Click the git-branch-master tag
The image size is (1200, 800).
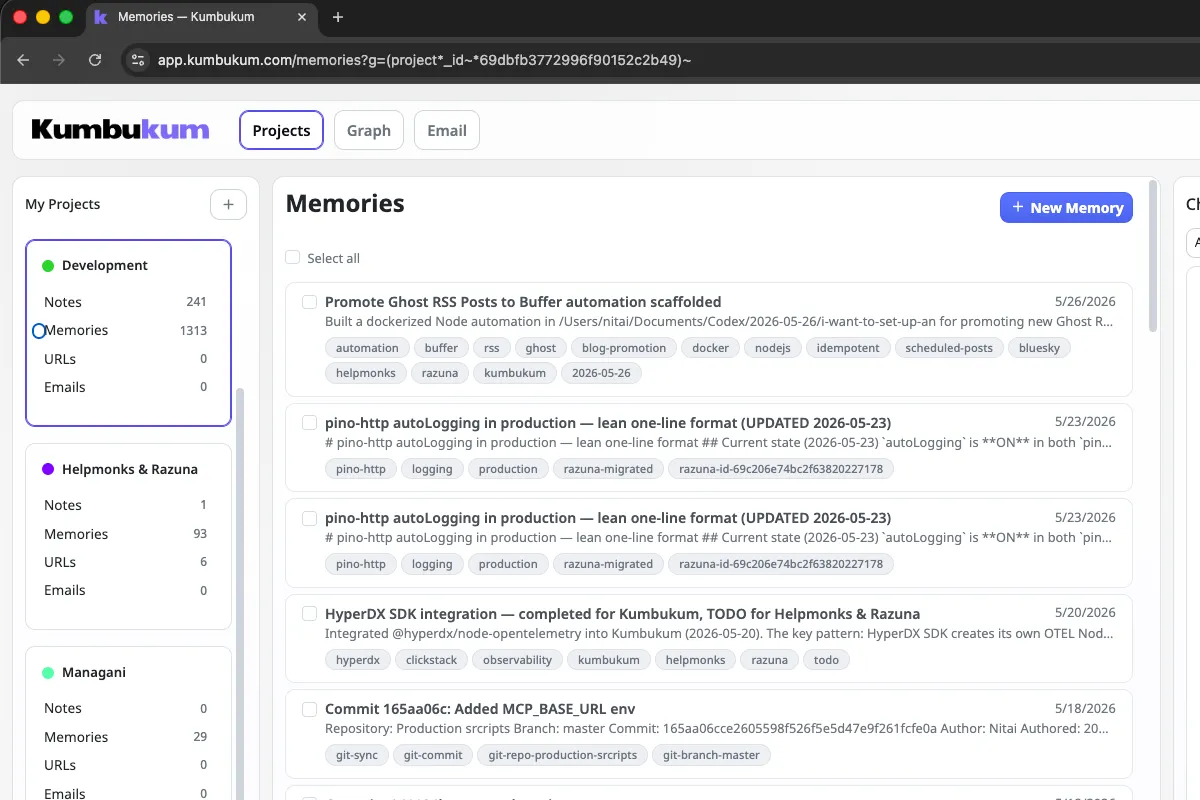[712, 755]
